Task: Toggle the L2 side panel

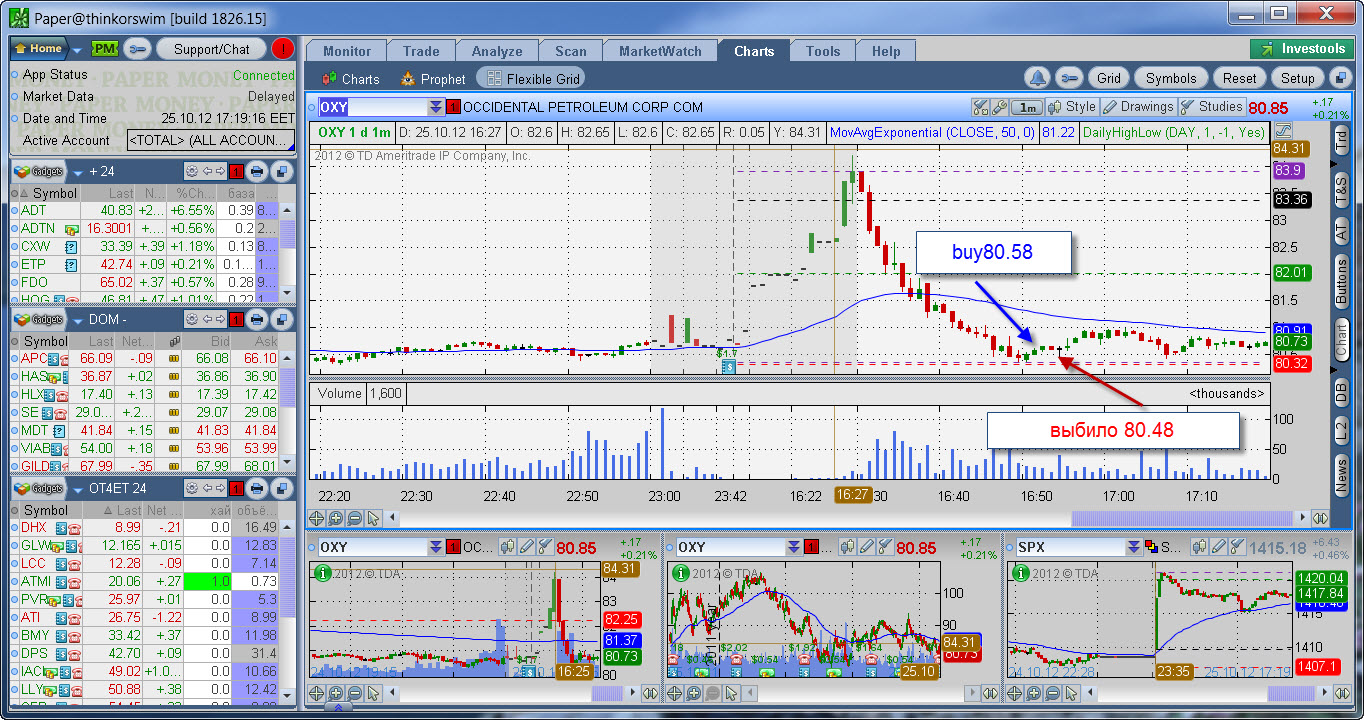Action: tap(1342, 432)
